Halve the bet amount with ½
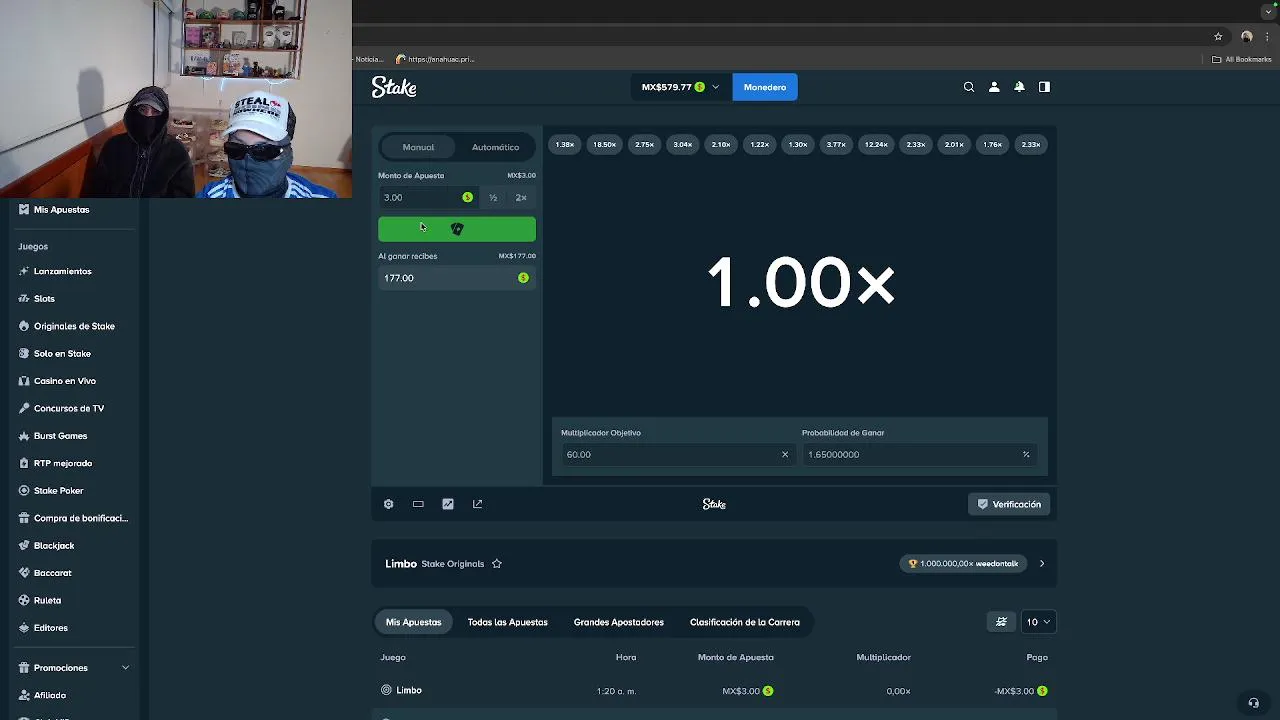Image resolution: width=1280 pixels, height=720 pixels. click(x=493, y=198)
